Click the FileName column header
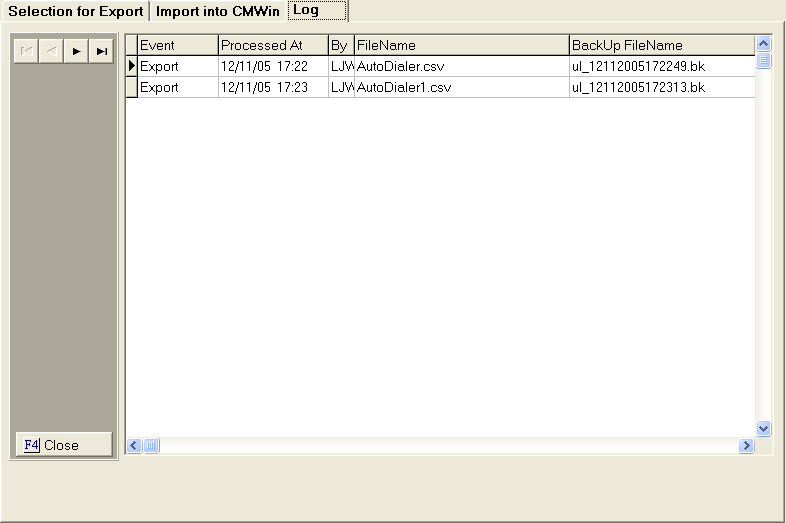The image size is (786, 523). [461, 45]
